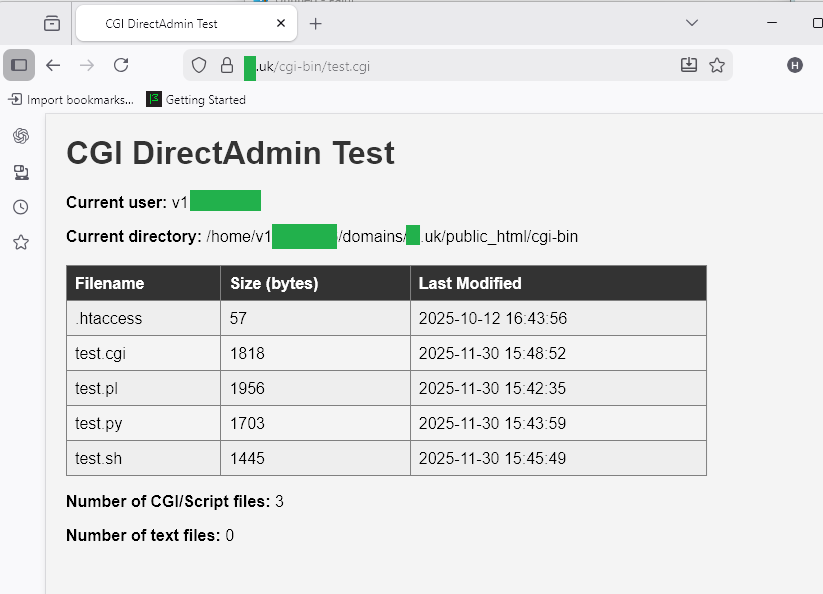Toggle the Firefox sidebar button
The height and width of the screenshot is (594, 823).
point(19,65)
